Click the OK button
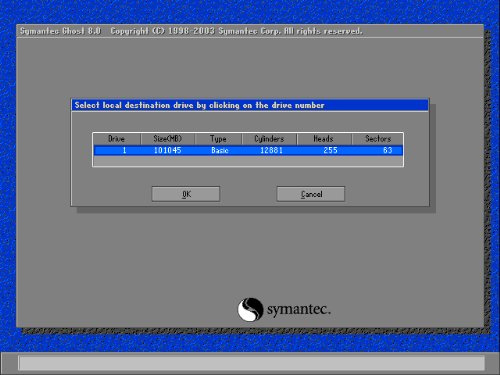 click(x=186, y=194)
